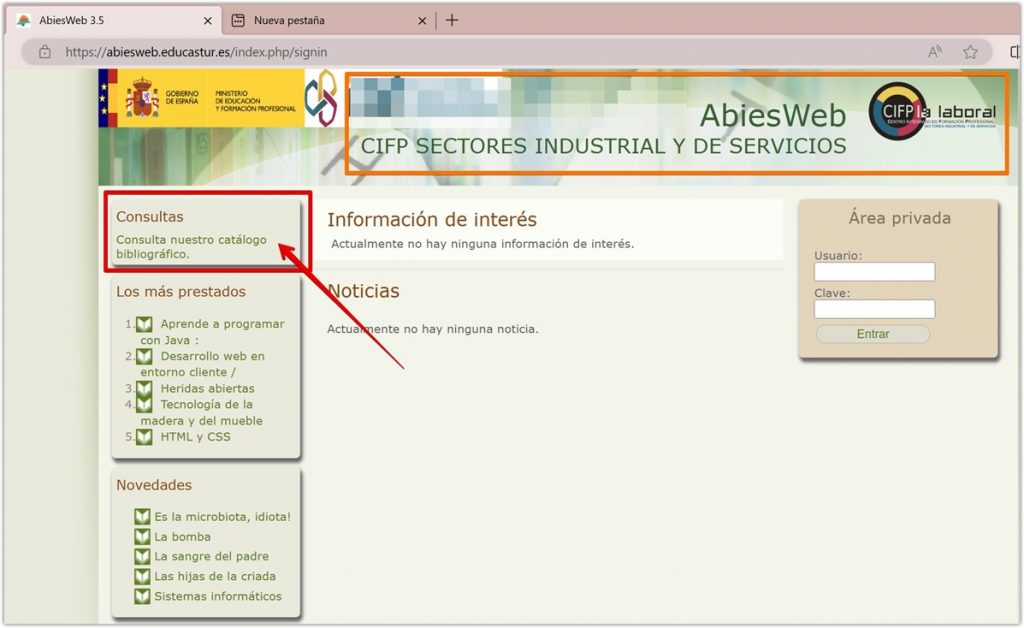Close the Nueva pestaña tab
Image resolution: width=1024 pixels, height=628 pixels.
pyautogui.click(x=422, y=20)
